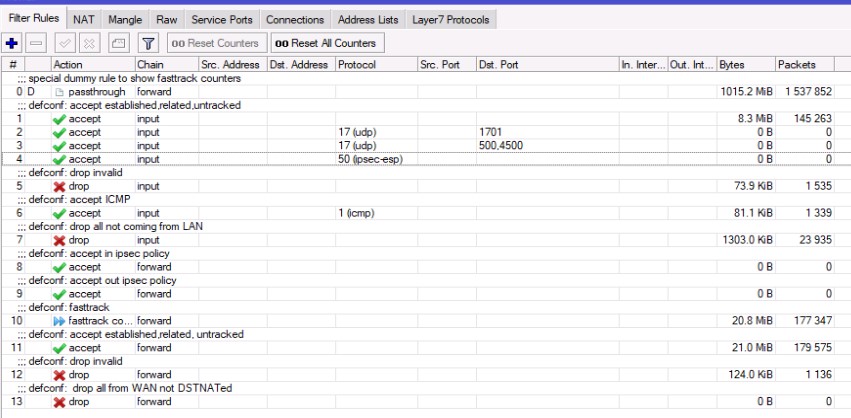Viewport: 851px width, 418px height.
Task: Click accept checkmark icon of rule 1
Action: pyautogui.click(x=60, y=119)
